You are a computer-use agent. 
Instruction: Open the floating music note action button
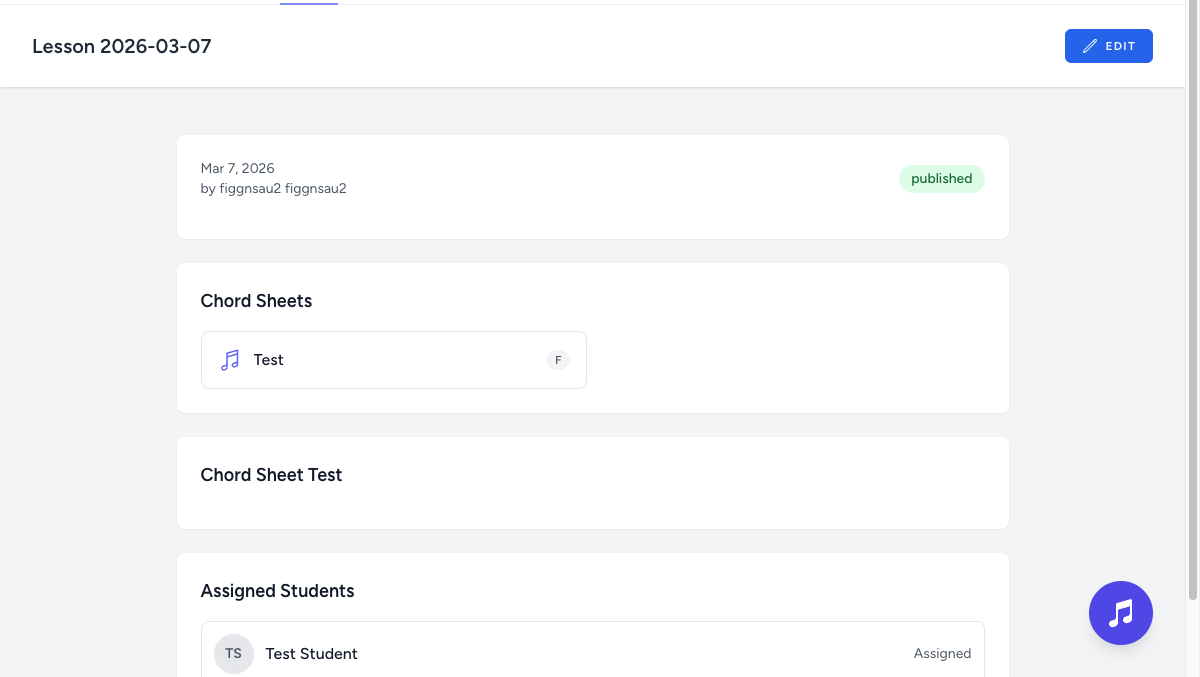(x=1120, y=612)
